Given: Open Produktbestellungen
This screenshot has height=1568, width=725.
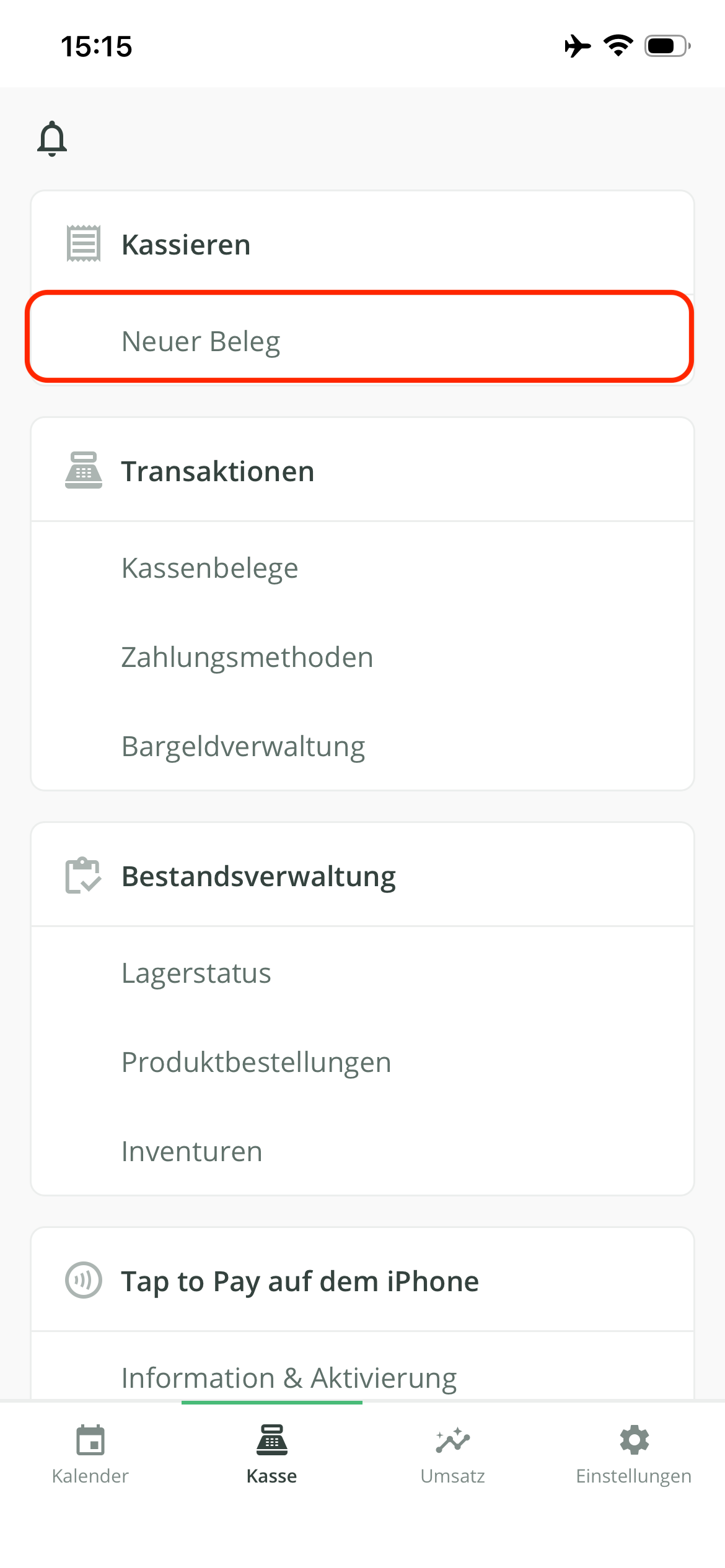Looking at the screenshot, I should (362, 1062).
